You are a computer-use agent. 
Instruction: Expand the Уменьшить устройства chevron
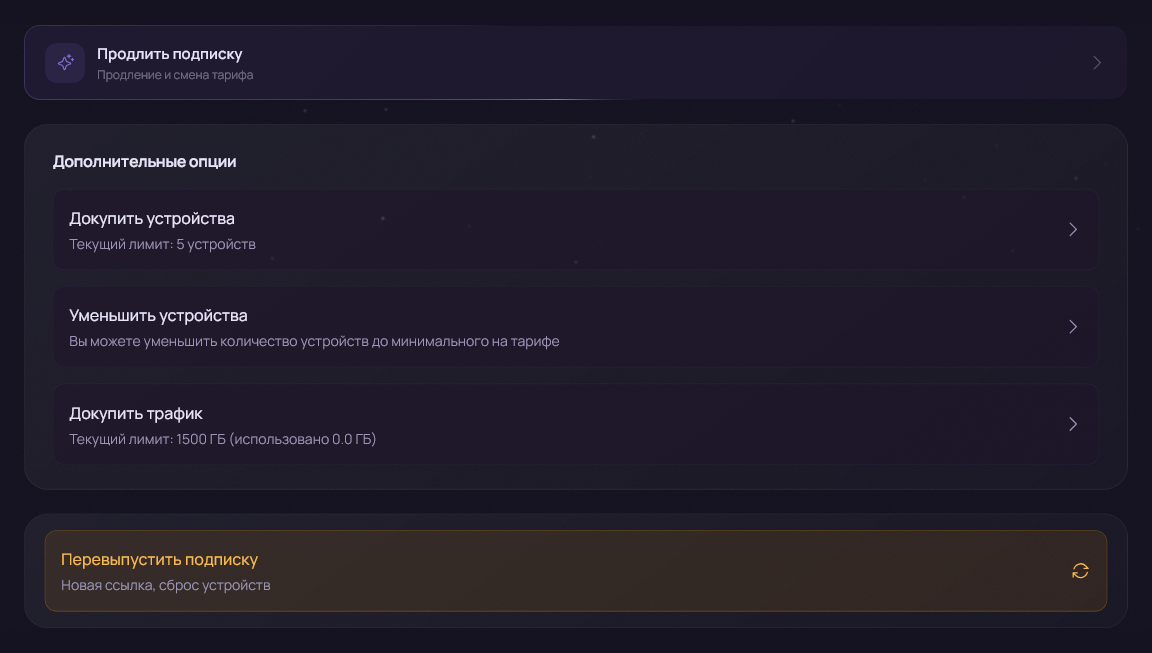coord(1073,326)
